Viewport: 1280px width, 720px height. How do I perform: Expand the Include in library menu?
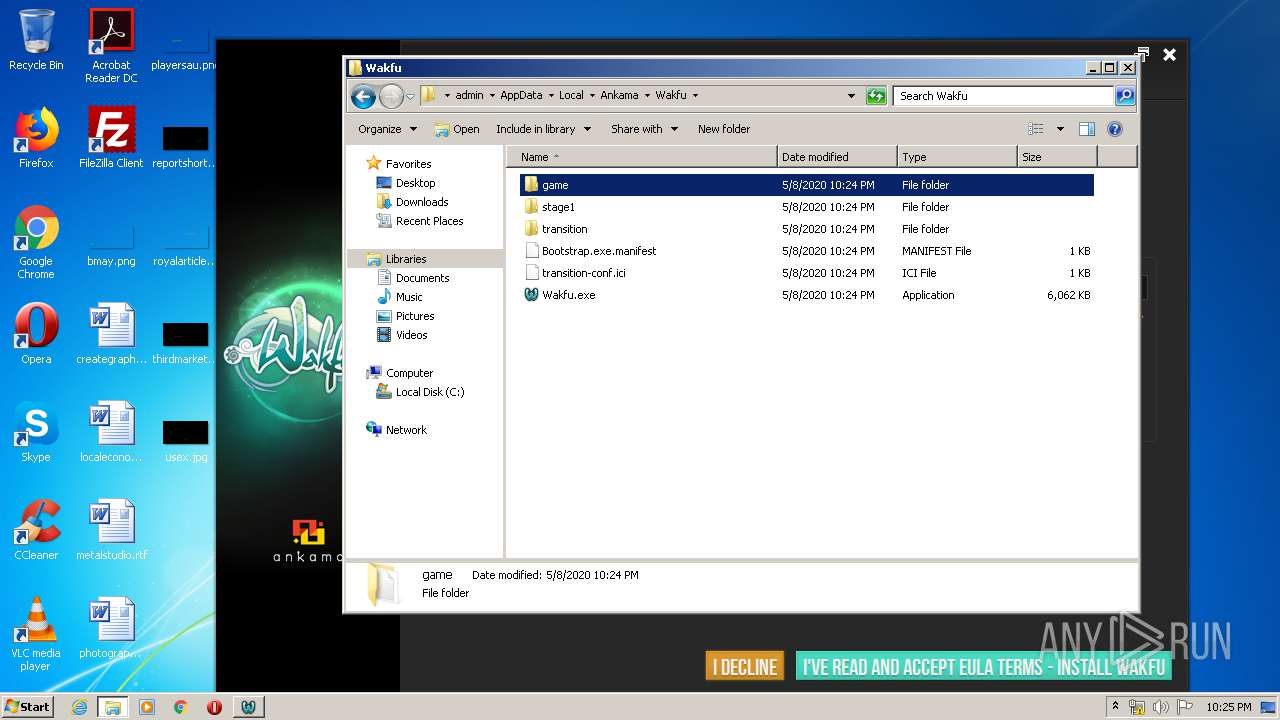pos(543,129)
